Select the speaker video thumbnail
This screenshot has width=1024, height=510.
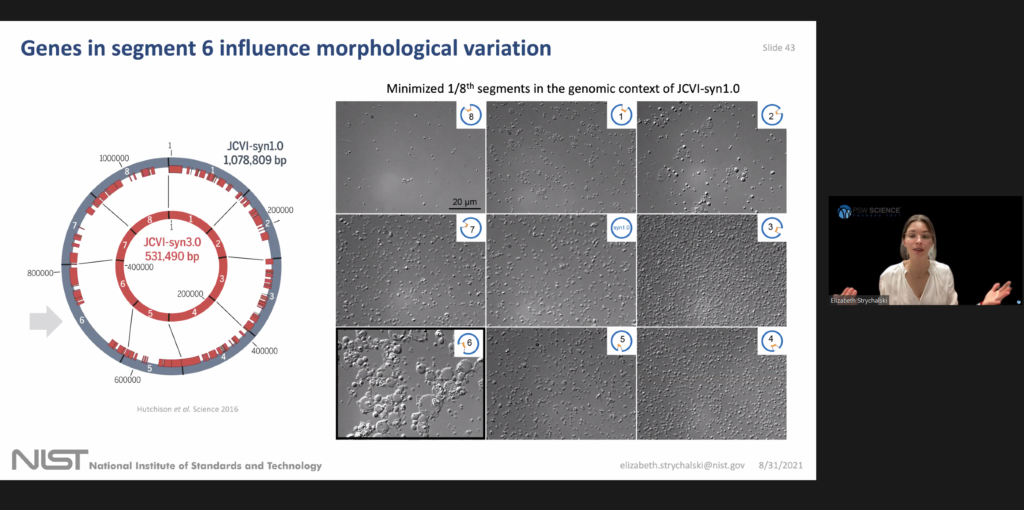tap(925, 250)
